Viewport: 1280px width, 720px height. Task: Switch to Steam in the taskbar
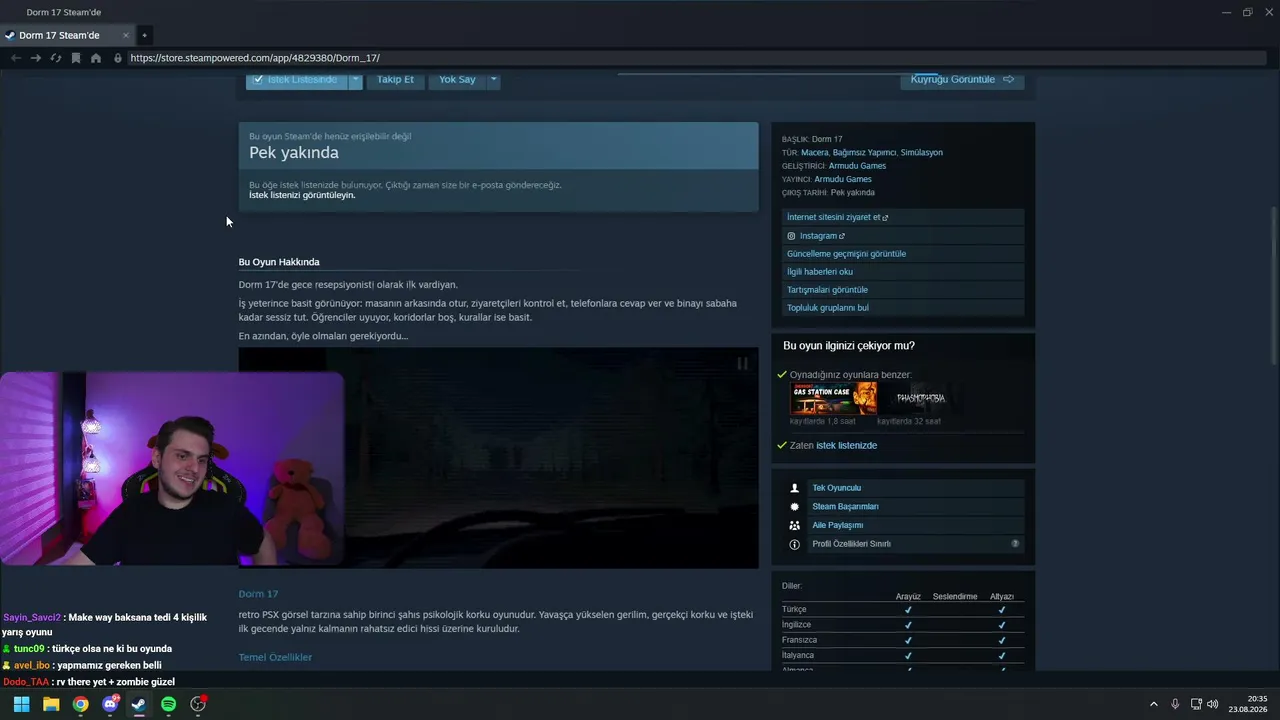pyautogui.click(x=139, y=704)
